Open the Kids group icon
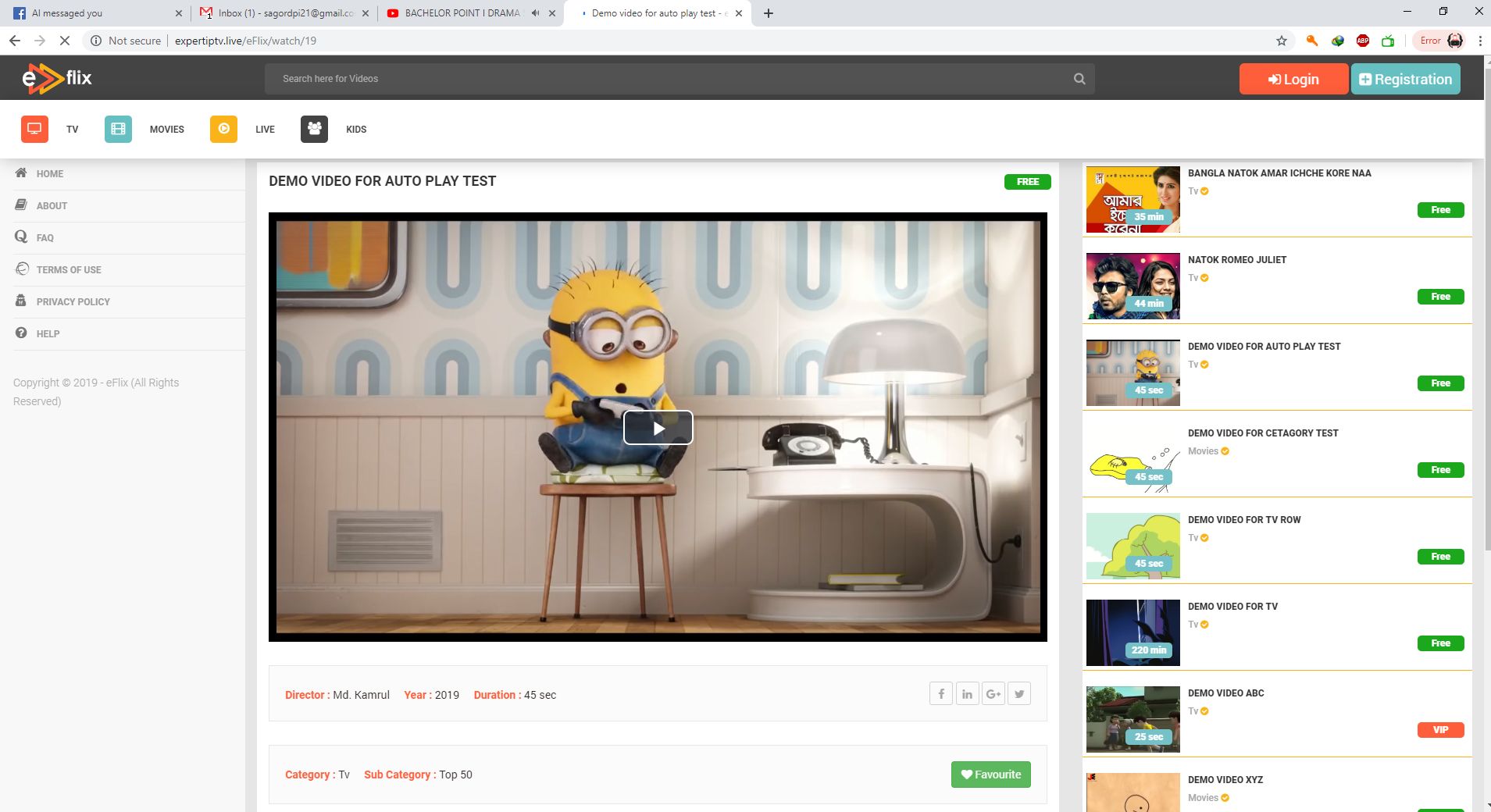The width and height of the screenshot is (1491, 812). (314, 129)
